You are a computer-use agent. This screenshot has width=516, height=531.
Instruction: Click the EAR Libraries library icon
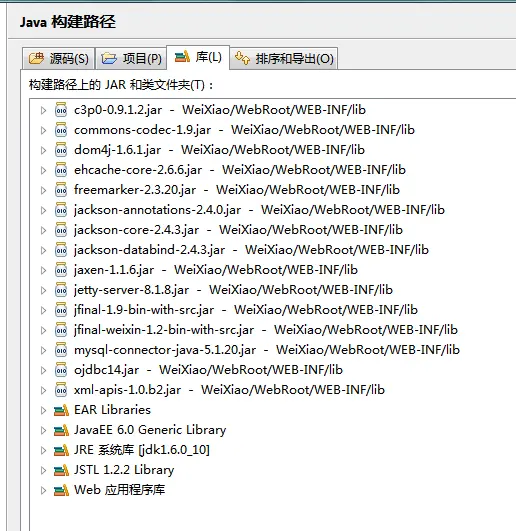point(61,410)
